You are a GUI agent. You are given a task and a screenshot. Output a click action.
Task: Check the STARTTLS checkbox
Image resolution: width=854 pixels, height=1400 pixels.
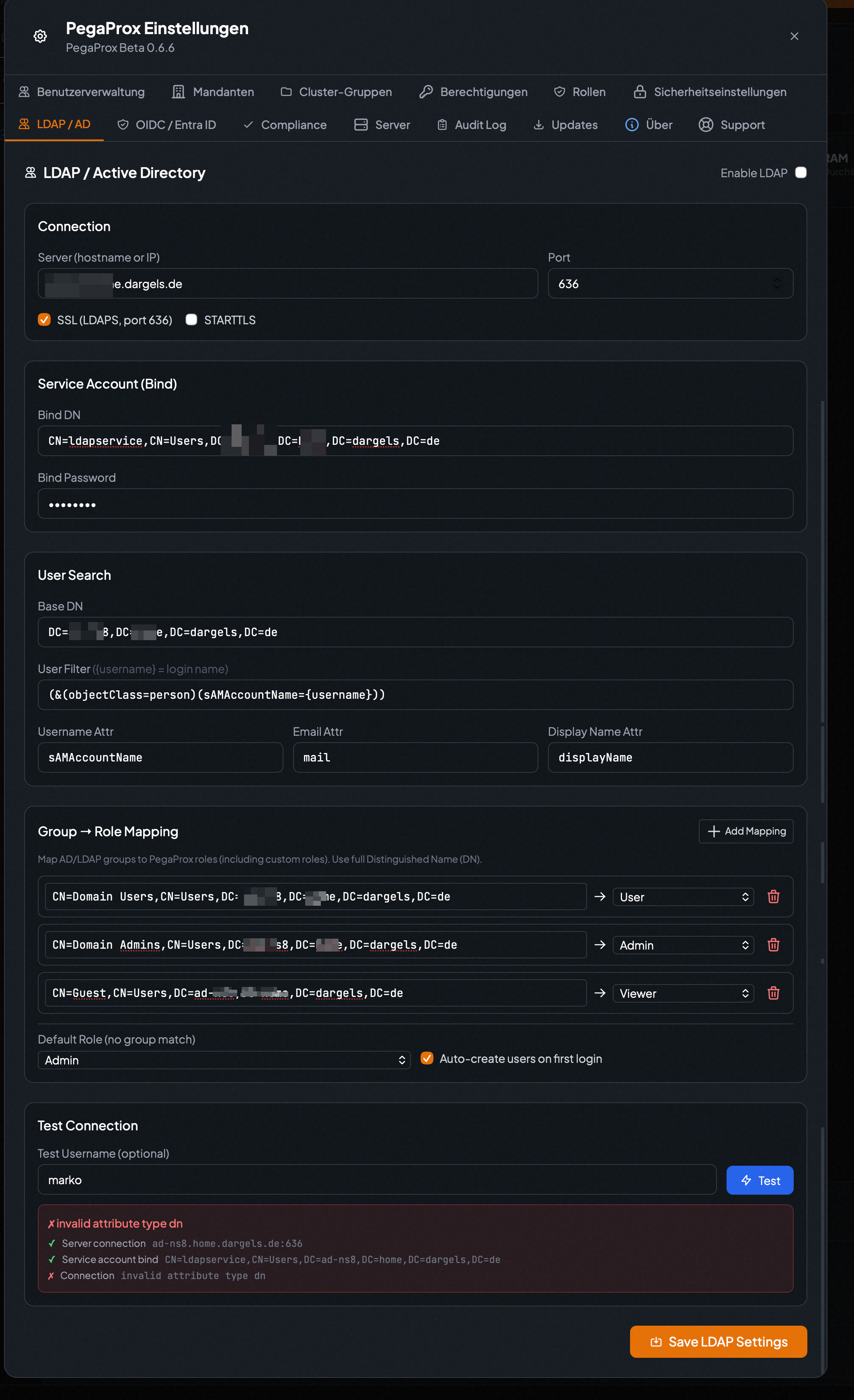[x=192, y=320]
